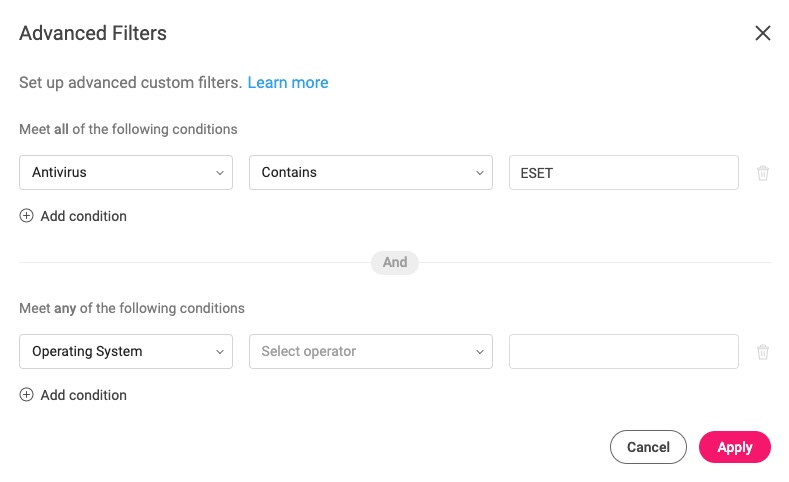Open the Contains operator dropdown

[371, 173]
